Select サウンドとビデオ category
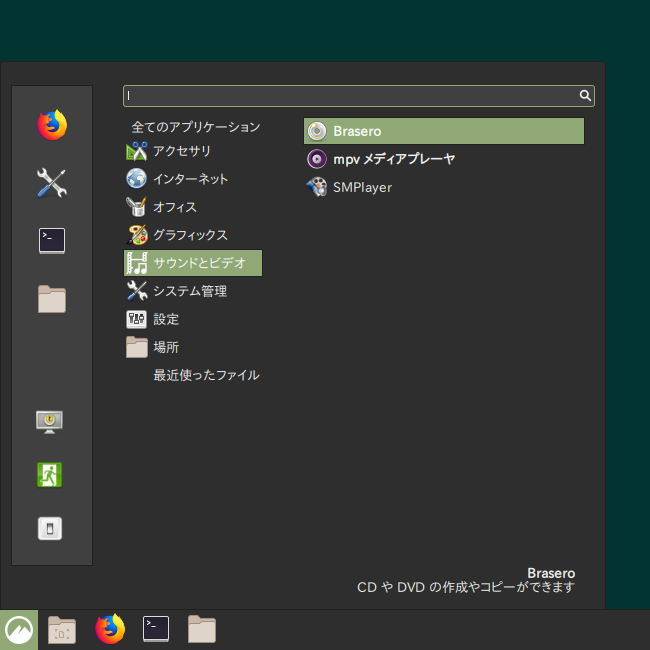Screen dimensions: 650x650 tap(193, 263)
